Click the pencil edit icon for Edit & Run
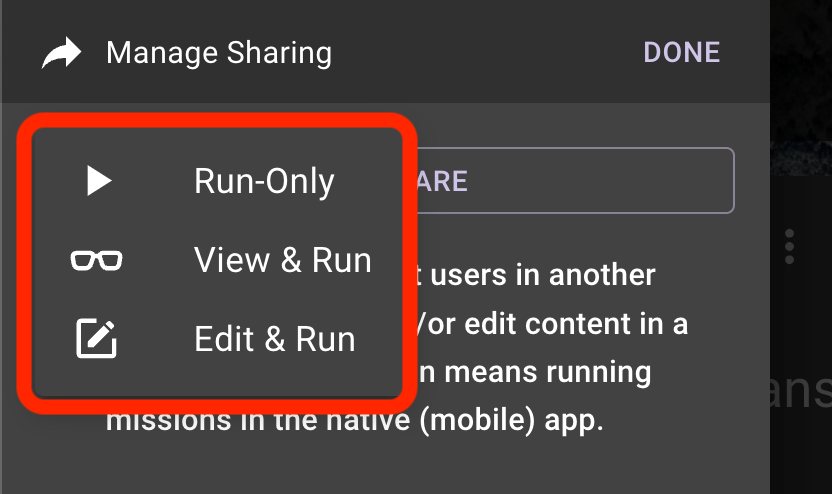Screen dimensions: 832x494 coord(96,339)
